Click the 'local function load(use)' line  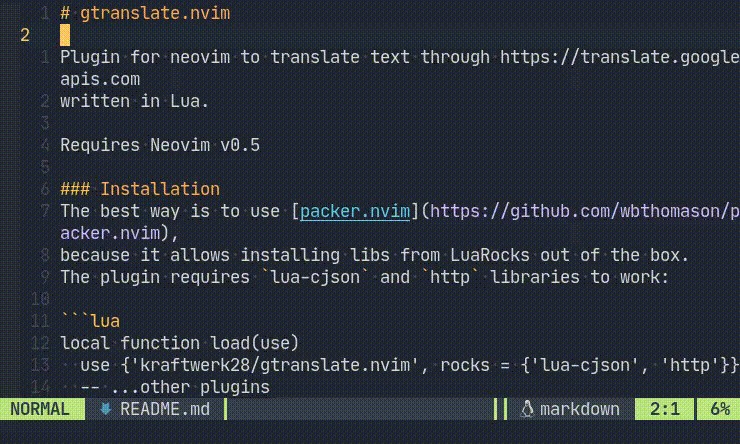coord(179,343)
